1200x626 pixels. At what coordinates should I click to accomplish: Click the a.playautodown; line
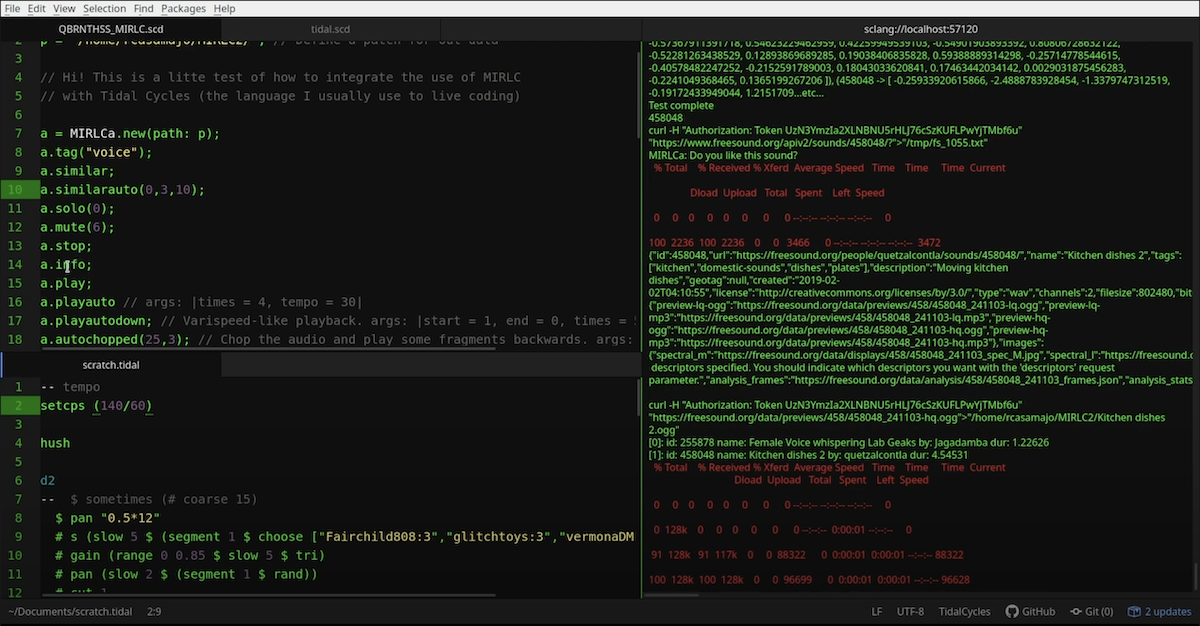(x=336, y=321)
